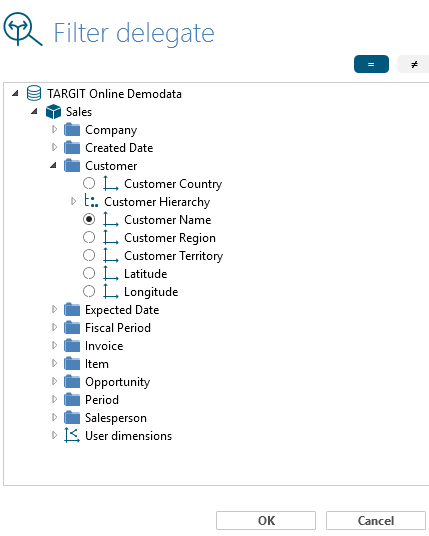The width and height of the screenshot is (429, 536).
Task: Click the Customer Hierarchy icon
Action: coord(91,201)
